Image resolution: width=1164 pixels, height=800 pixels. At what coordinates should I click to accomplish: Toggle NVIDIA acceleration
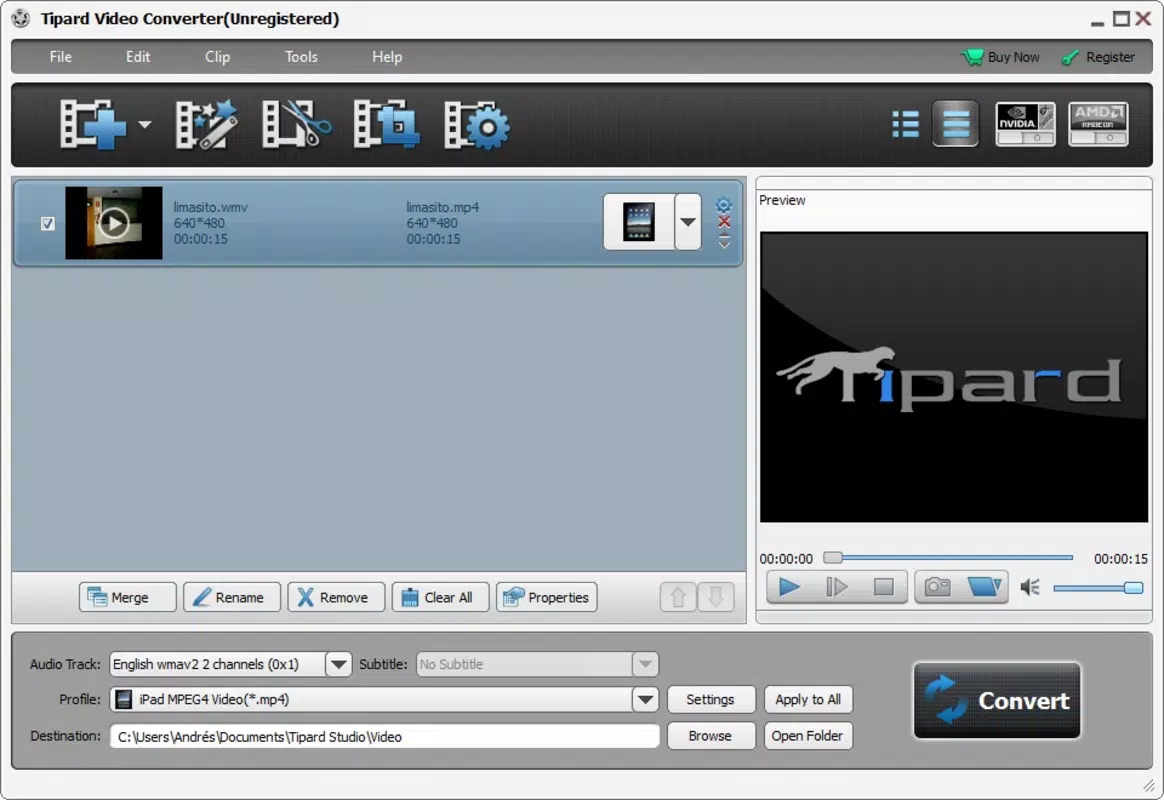pos(1025,124)
